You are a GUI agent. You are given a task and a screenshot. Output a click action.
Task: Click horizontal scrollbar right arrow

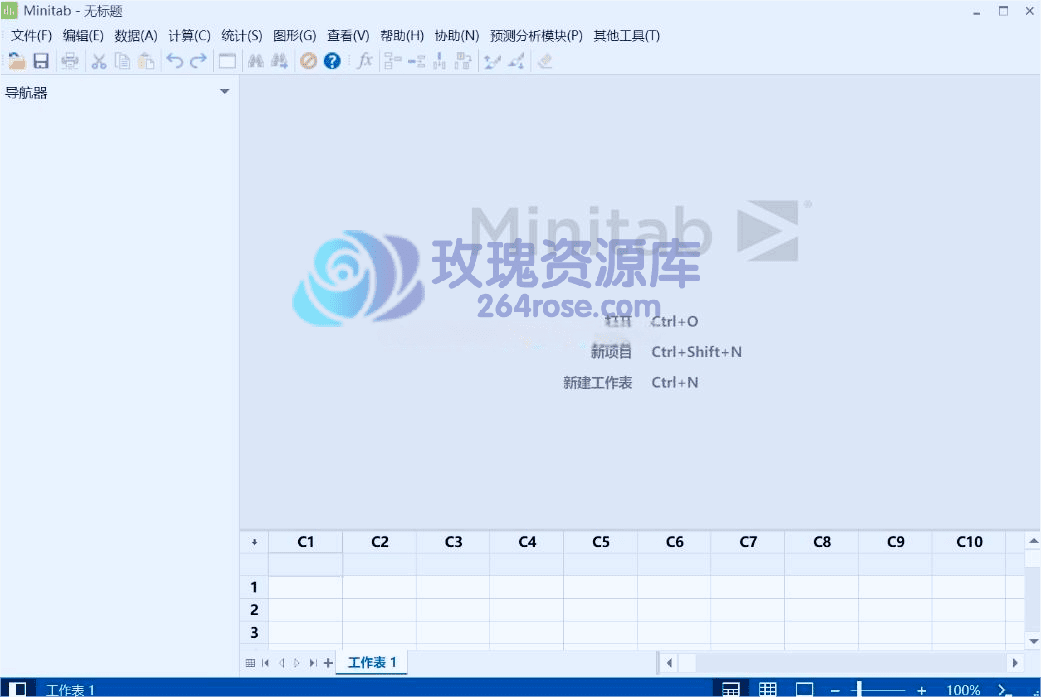pos(1014,662)
